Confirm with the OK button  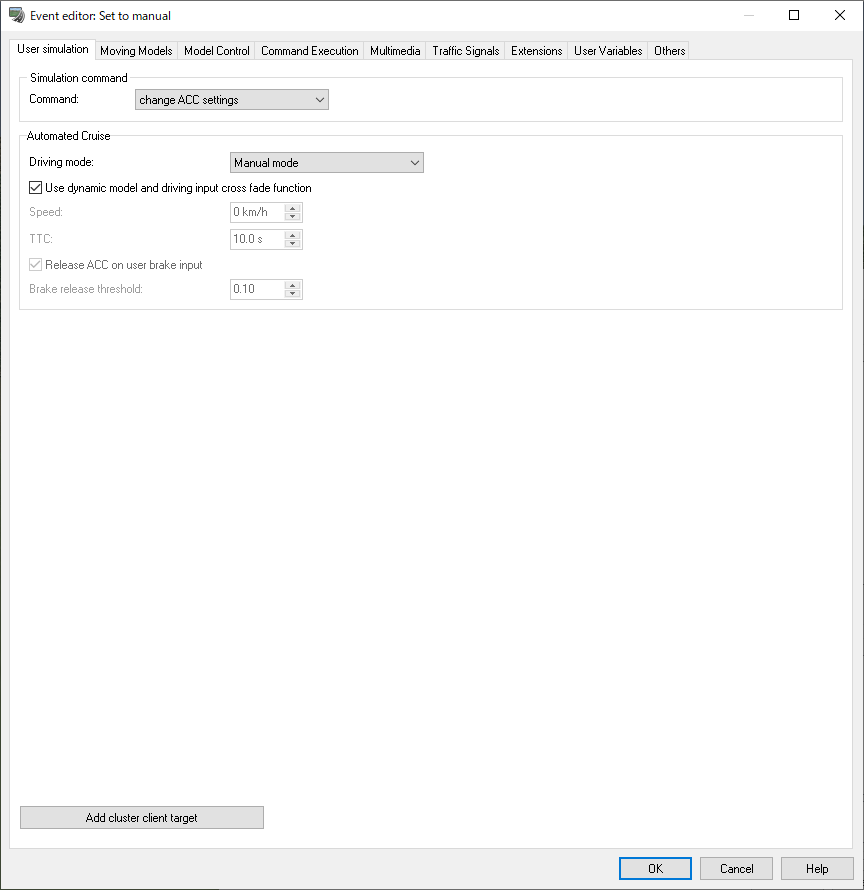[x=655, y=869]
